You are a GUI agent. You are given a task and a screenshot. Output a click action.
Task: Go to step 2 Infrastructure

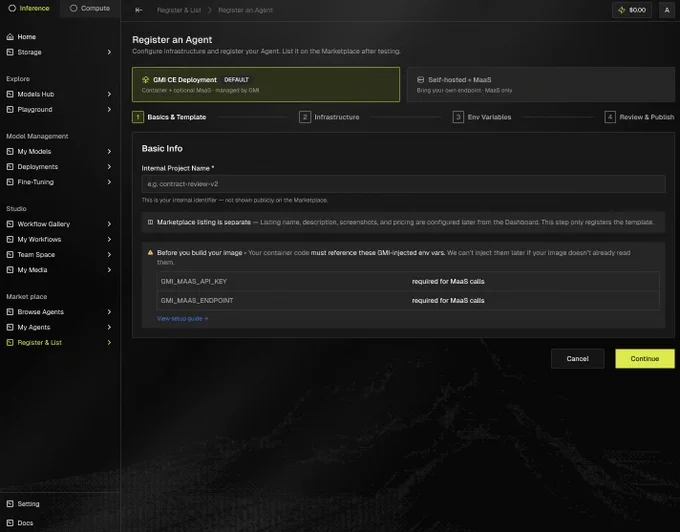329,117
